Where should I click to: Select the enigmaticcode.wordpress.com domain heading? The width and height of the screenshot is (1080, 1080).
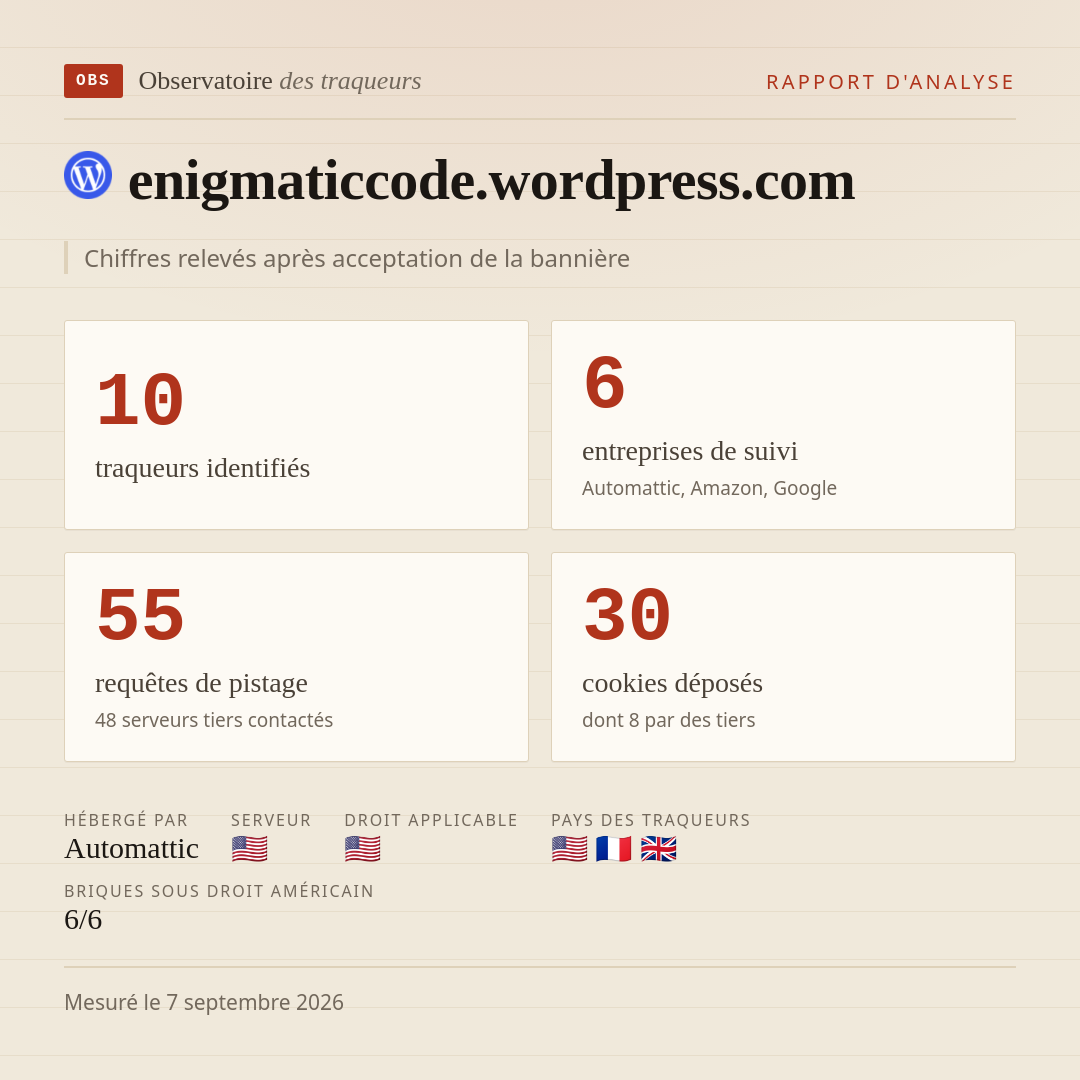[x=491, y=181]
